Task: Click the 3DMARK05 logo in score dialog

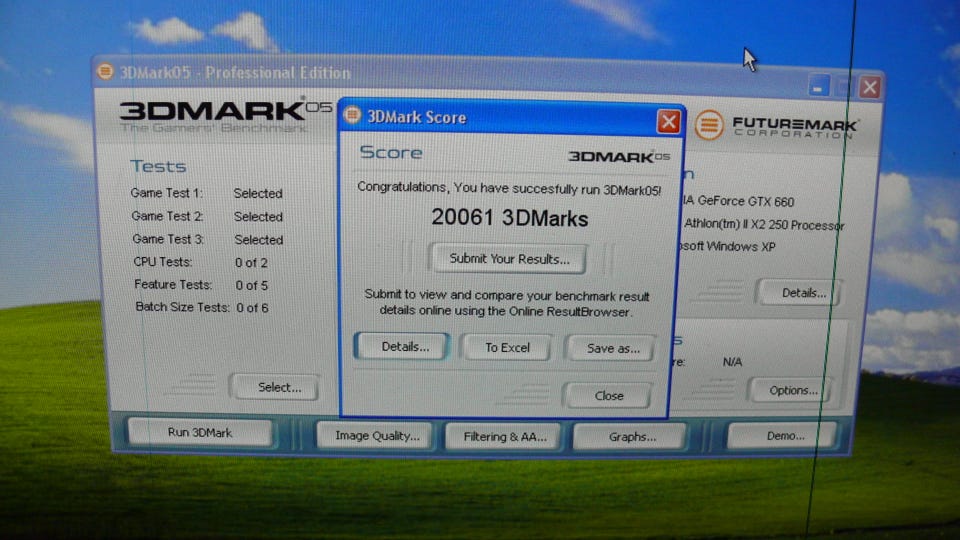Action: tap(619, 157)
